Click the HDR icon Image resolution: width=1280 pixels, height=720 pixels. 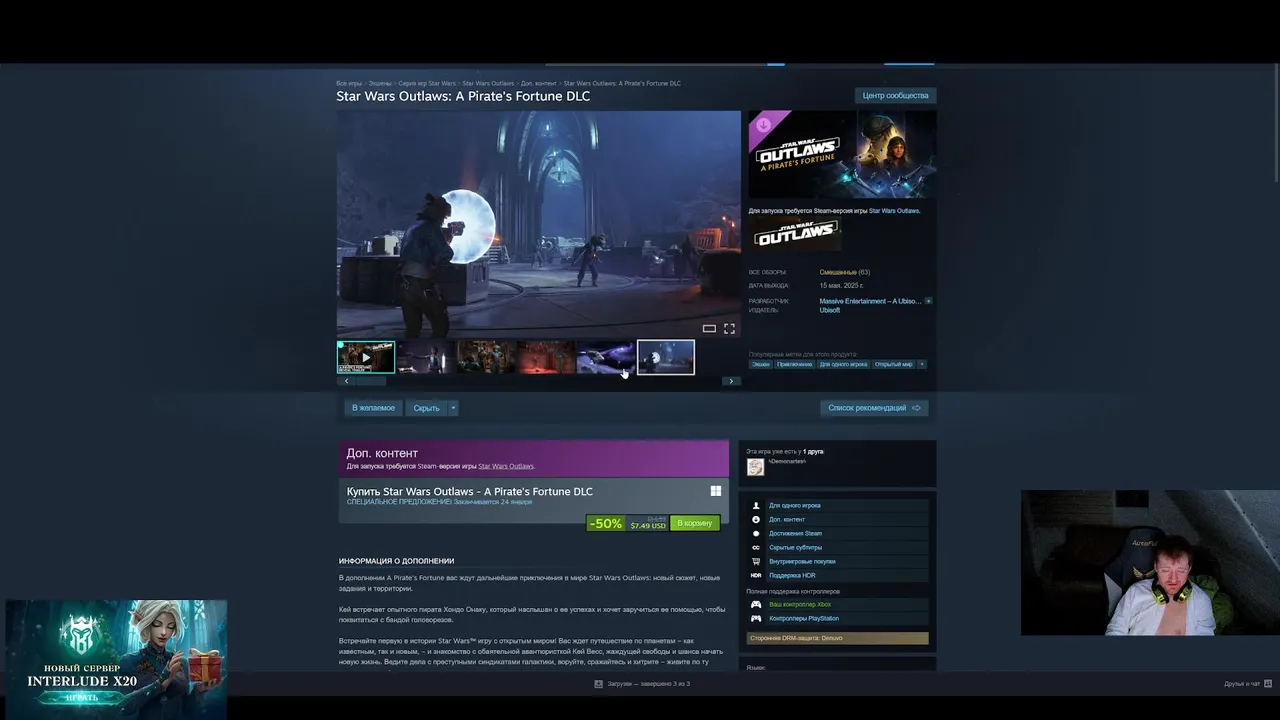[x=756, y=576]
